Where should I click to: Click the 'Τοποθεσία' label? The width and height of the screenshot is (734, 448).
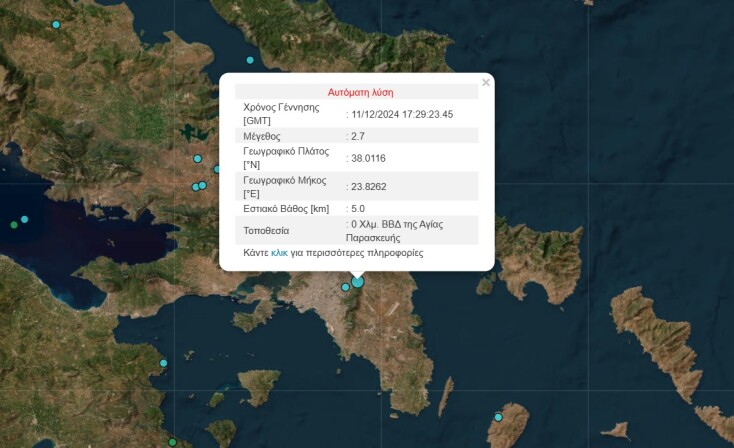pos(266,231)
